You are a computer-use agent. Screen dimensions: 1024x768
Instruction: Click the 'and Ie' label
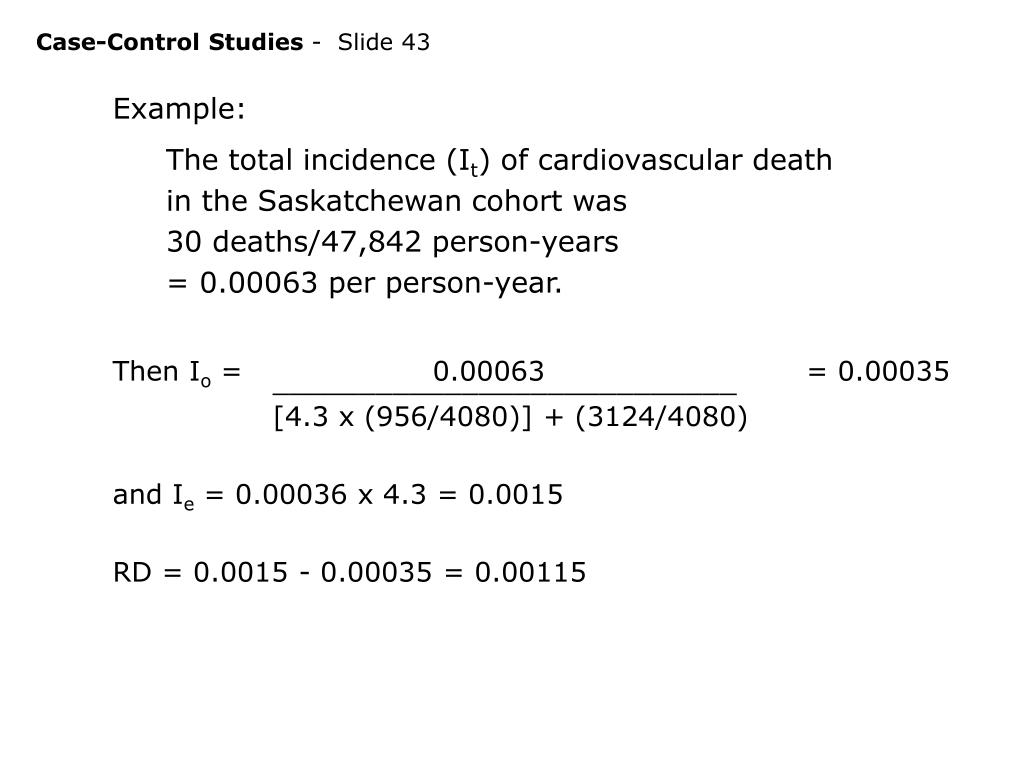pyautogui.click(x=153, y=495)
